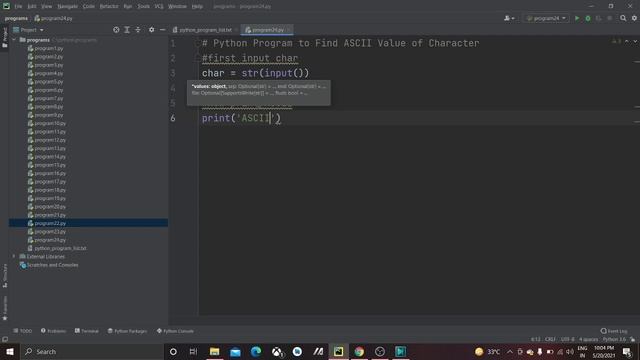Open the run configuration program24 dropdown
This screenshot has width=640, height=360.
point(547,18)
